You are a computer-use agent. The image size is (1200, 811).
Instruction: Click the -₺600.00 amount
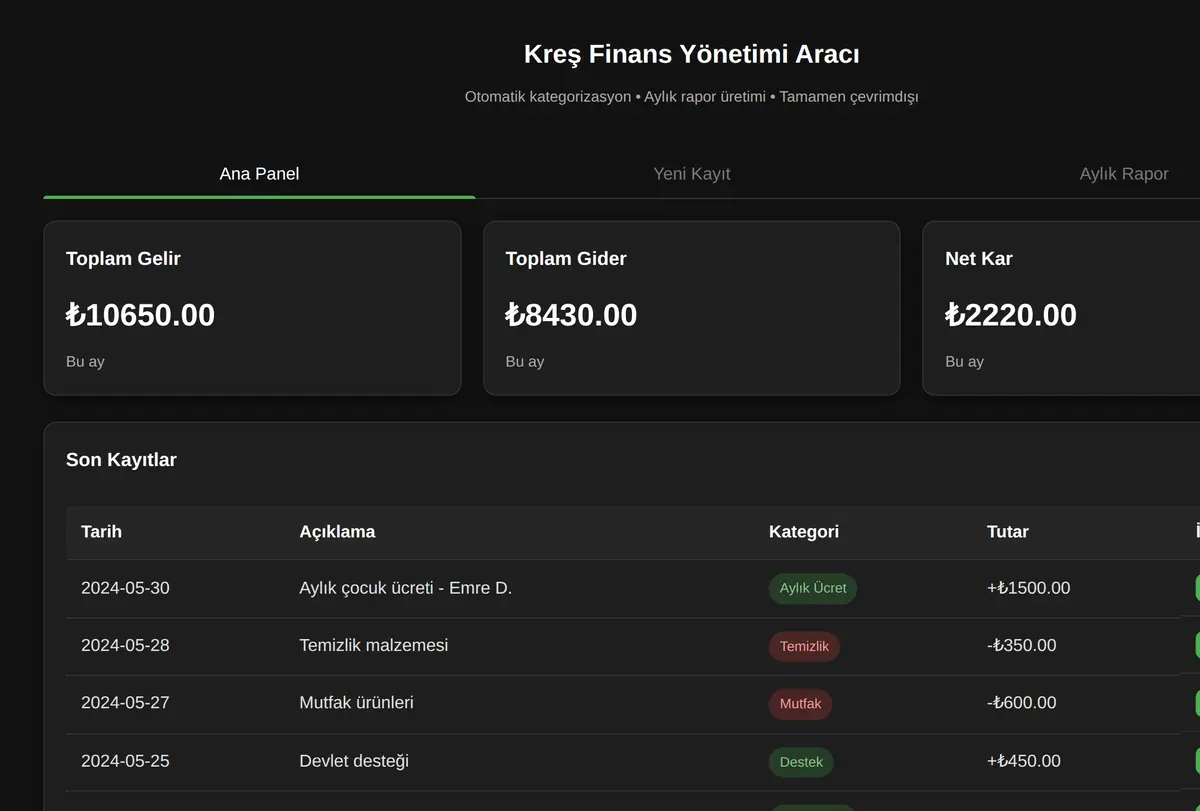coord(1021,703)
